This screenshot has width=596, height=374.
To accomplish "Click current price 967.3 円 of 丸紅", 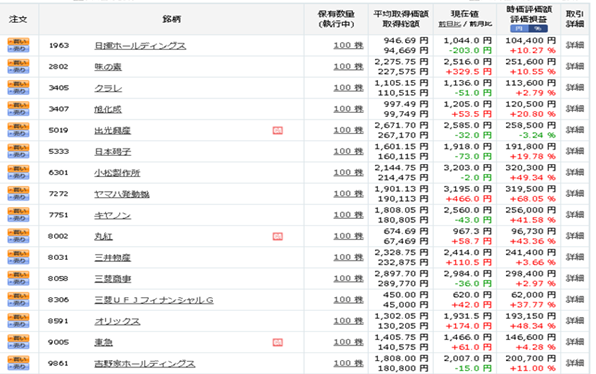I will click(471, 231).
